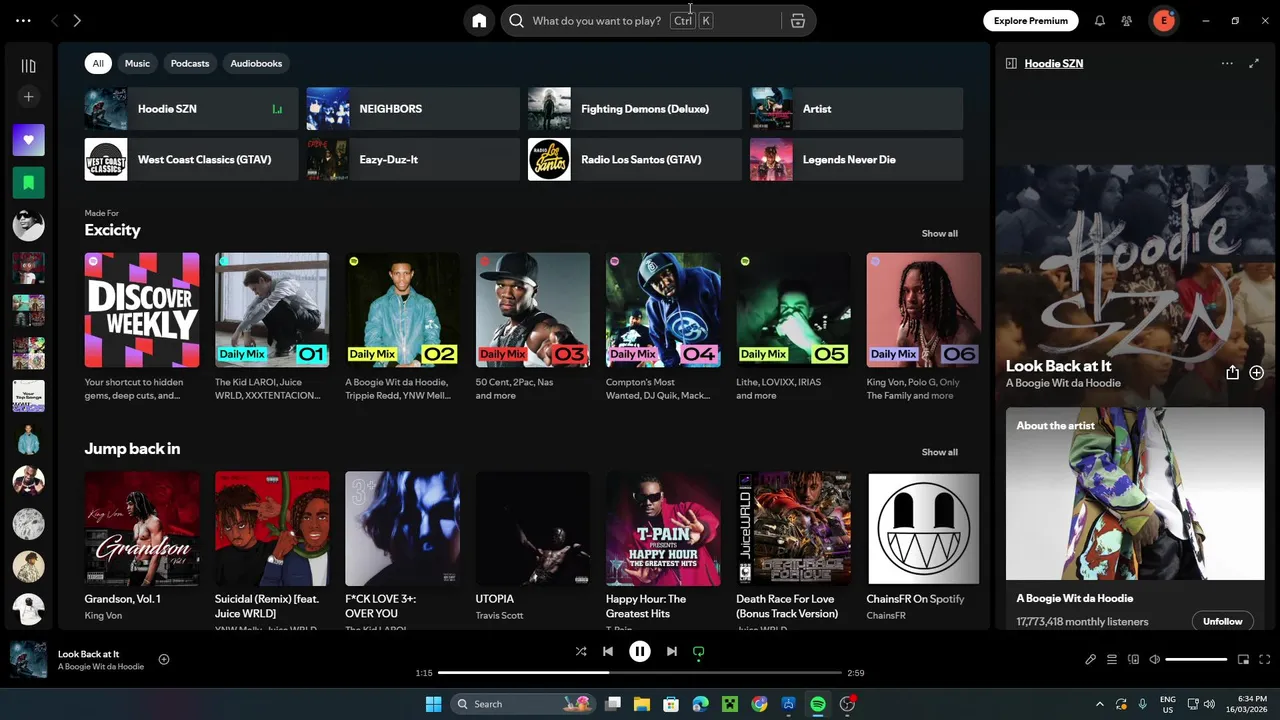Image resolution: width=1280 pixels, height=720 pixels.
Task: Select the All filter chip
Action: 98,63
